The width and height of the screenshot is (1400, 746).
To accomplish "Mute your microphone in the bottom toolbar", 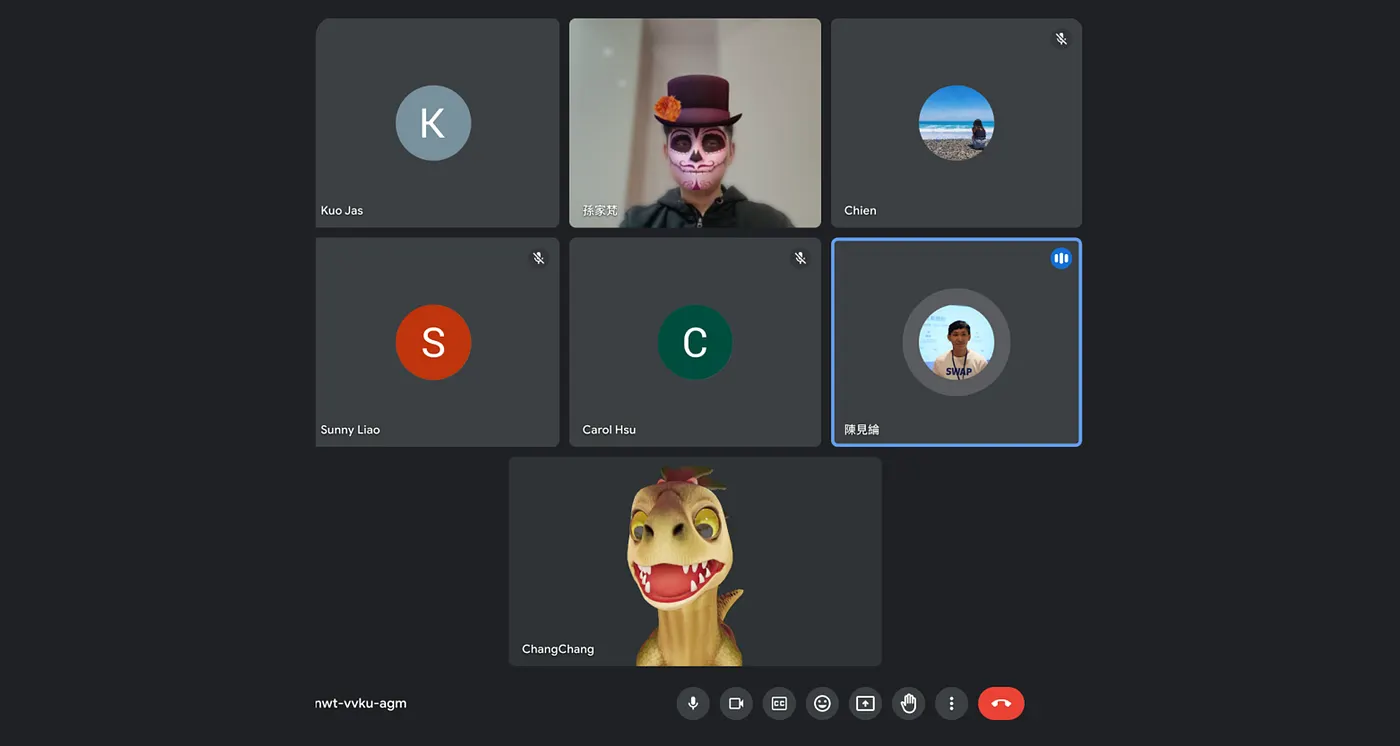I will (693, 703).
